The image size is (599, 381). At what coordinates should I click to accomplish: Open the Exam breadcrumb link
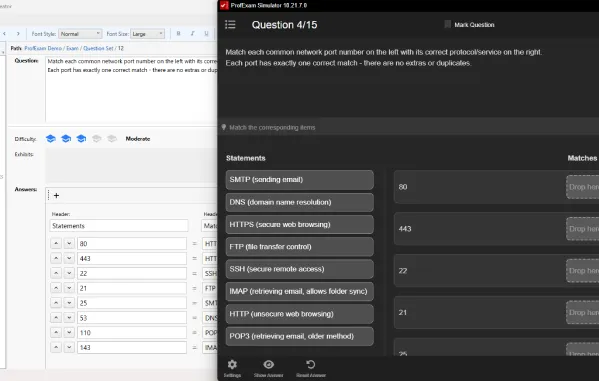[72, 49]
